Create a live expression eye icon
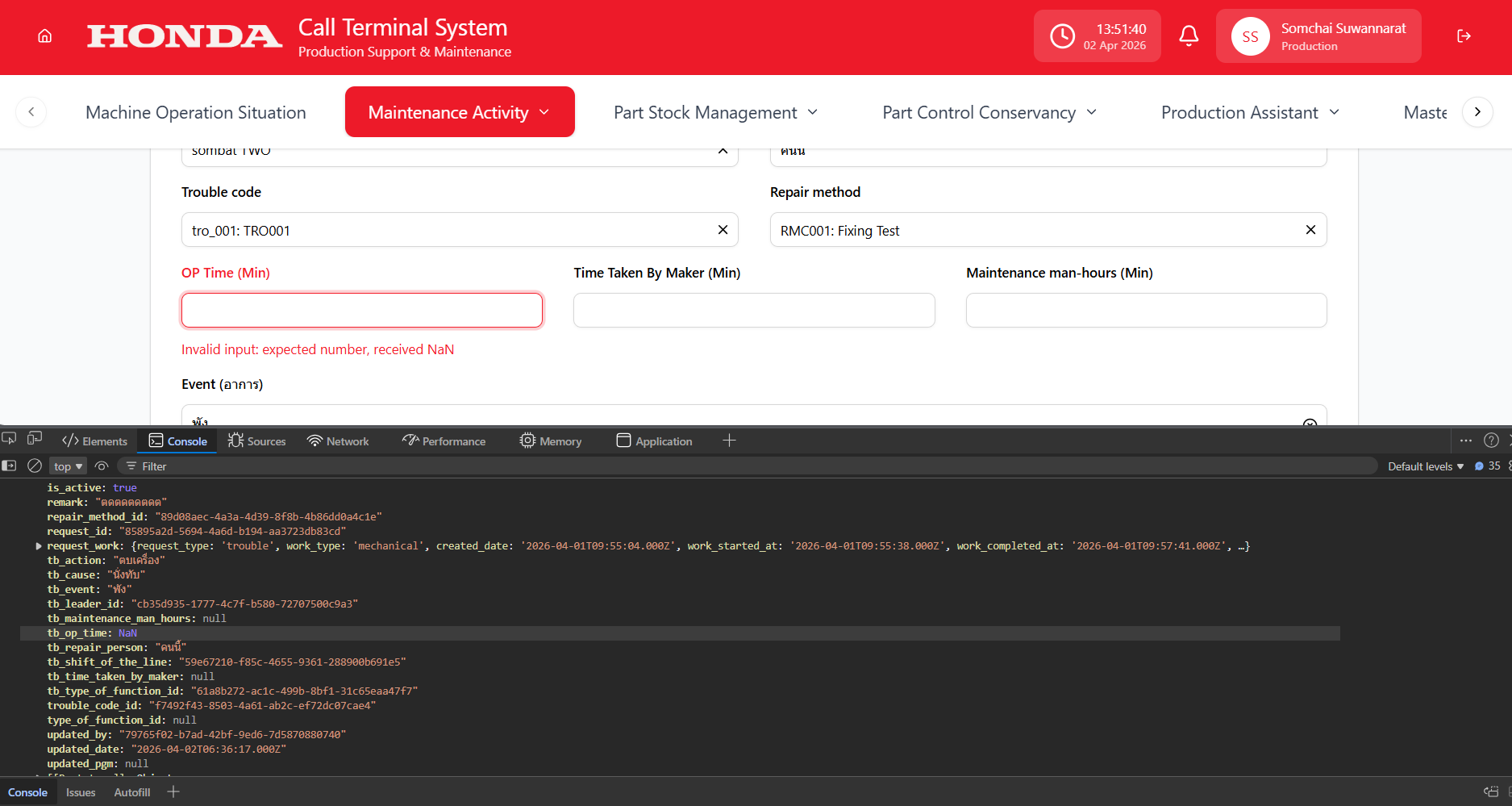The width and height of the screenshot is (1512, 806). tap(102, 466)
